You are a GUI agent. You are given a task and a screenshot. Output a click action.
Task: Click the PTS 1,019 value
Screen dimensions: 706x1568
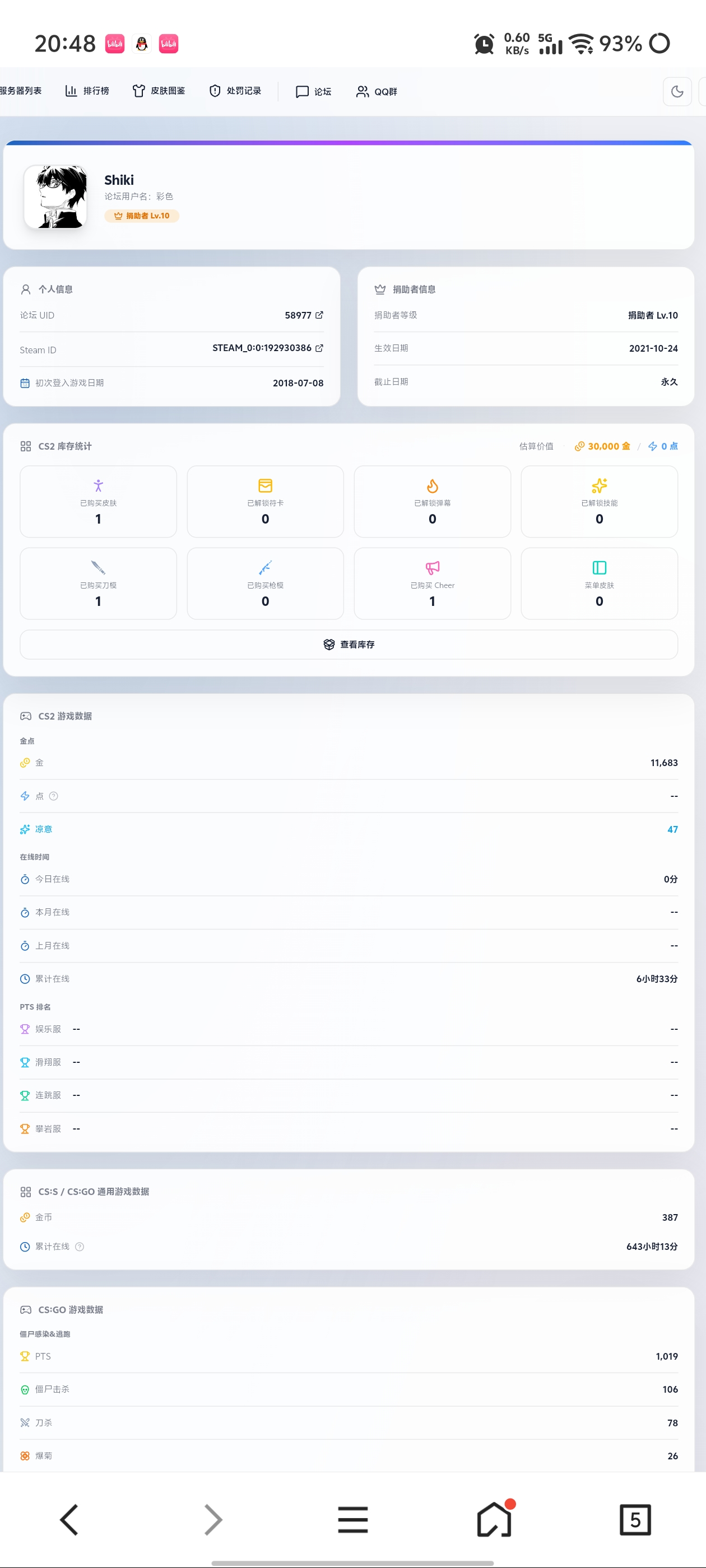coord(666,1356)
